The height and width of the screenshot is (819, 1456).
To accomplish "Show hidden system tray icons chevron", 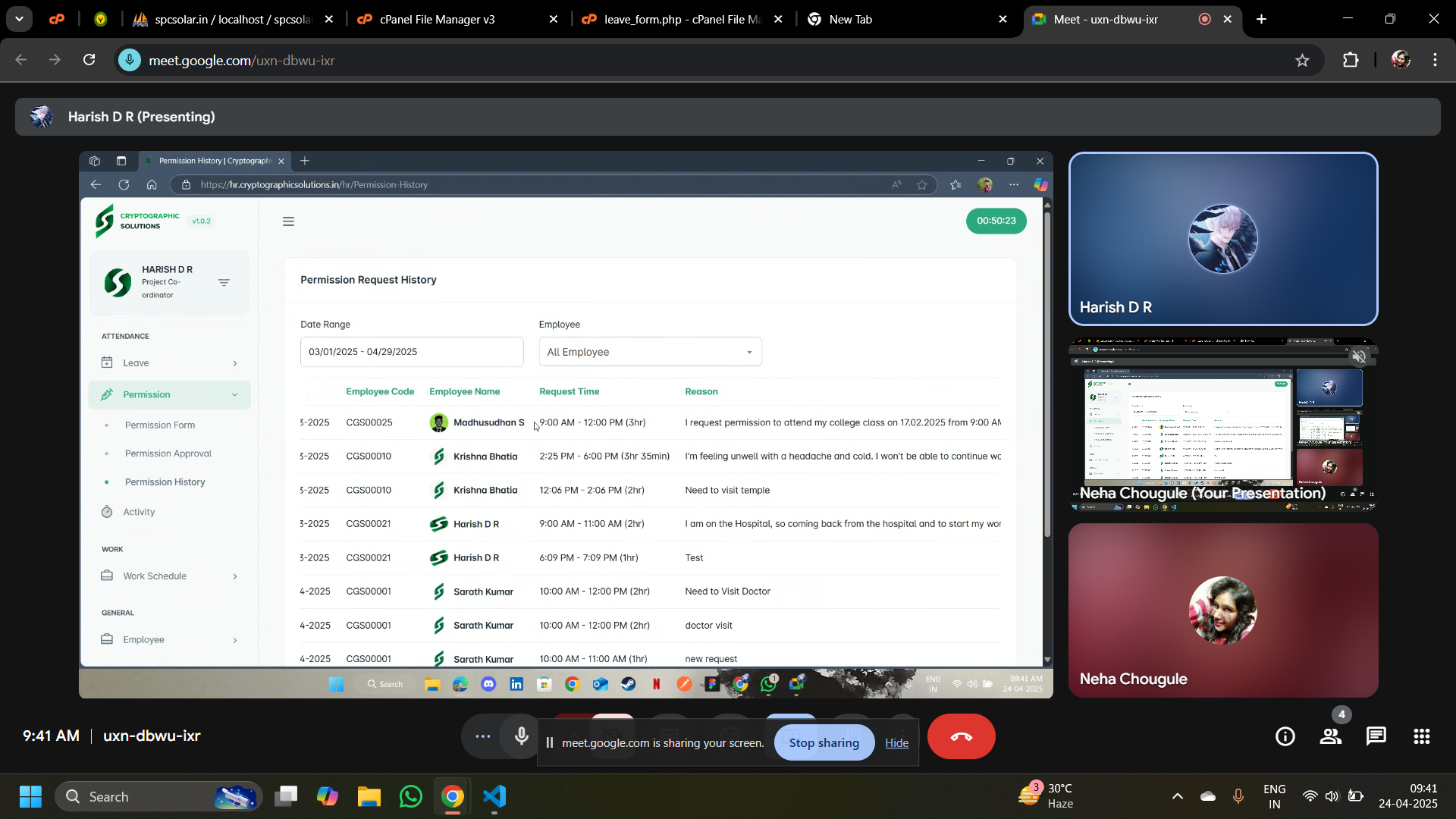I will [x=1177, y=796].
